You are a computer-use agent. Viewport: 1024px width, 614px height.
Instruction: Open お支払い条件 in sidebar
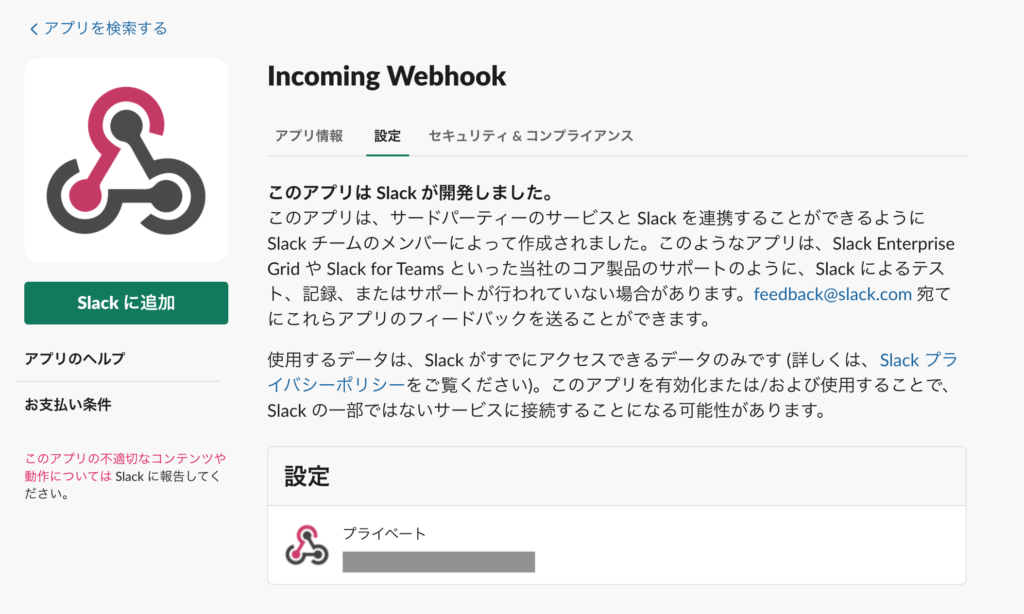point(68,405)
